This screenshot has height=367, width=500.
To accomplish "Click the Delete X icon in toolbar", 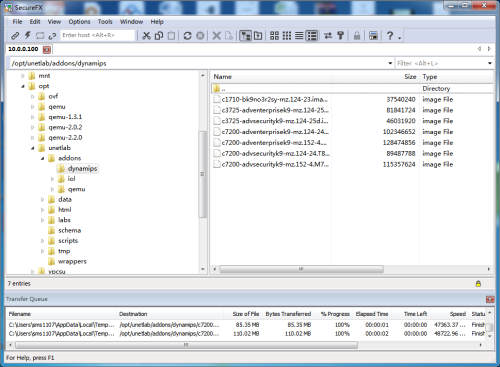I will tap(217, 35).
